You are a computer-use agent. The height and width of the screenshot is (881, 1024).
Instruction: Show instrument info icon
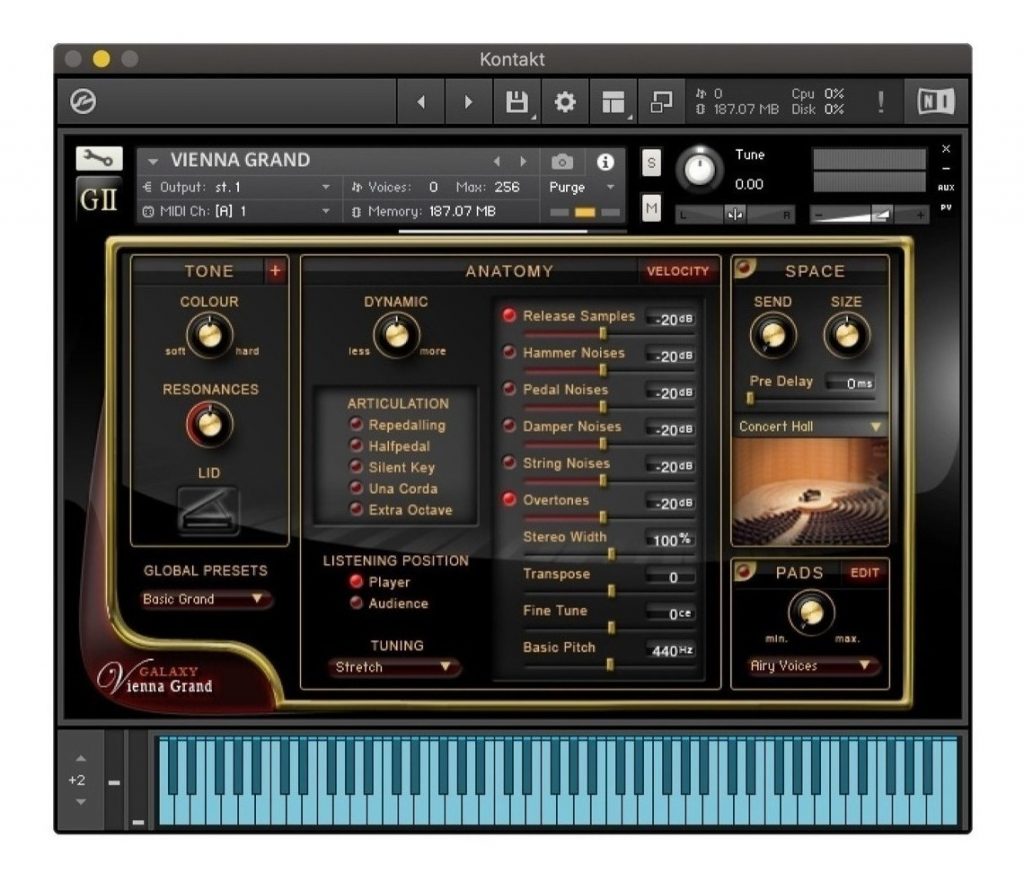pos(605,161)
